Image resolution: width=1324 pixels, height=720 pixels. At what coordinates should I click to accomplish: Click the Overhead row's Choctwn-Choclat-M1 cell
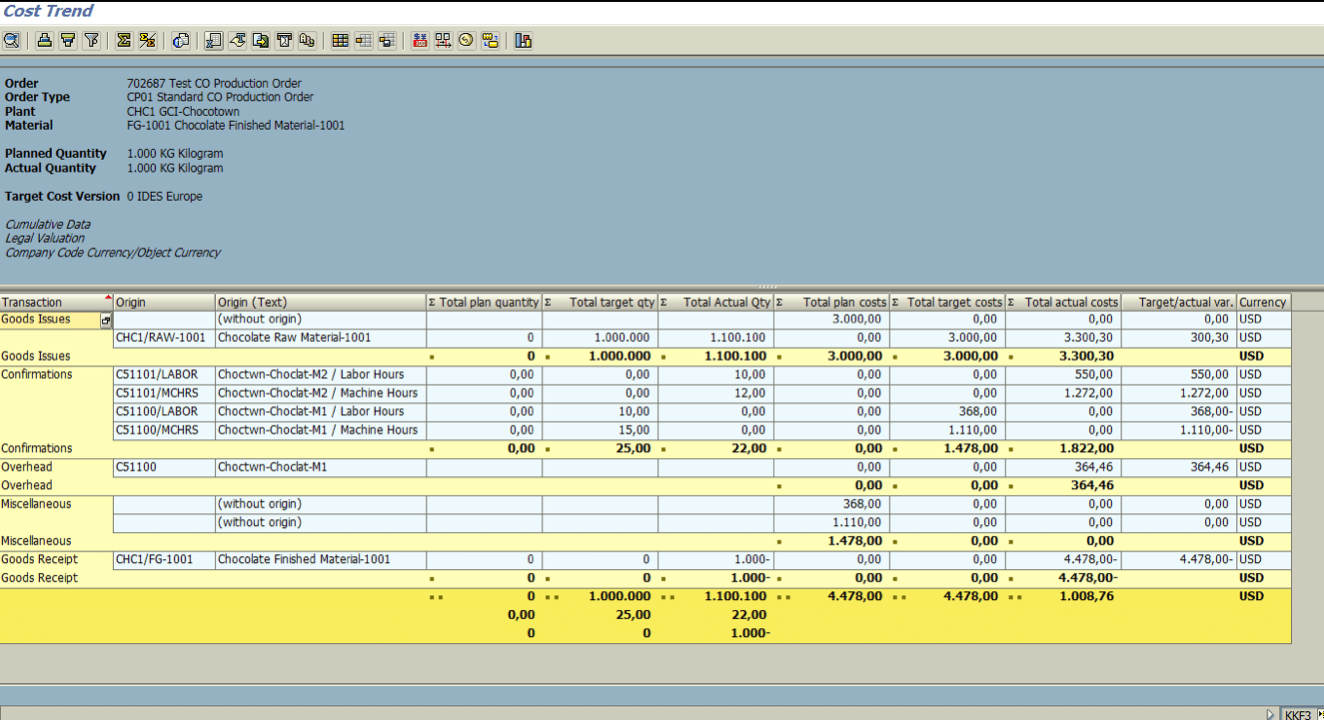click(x=321, y=467)
